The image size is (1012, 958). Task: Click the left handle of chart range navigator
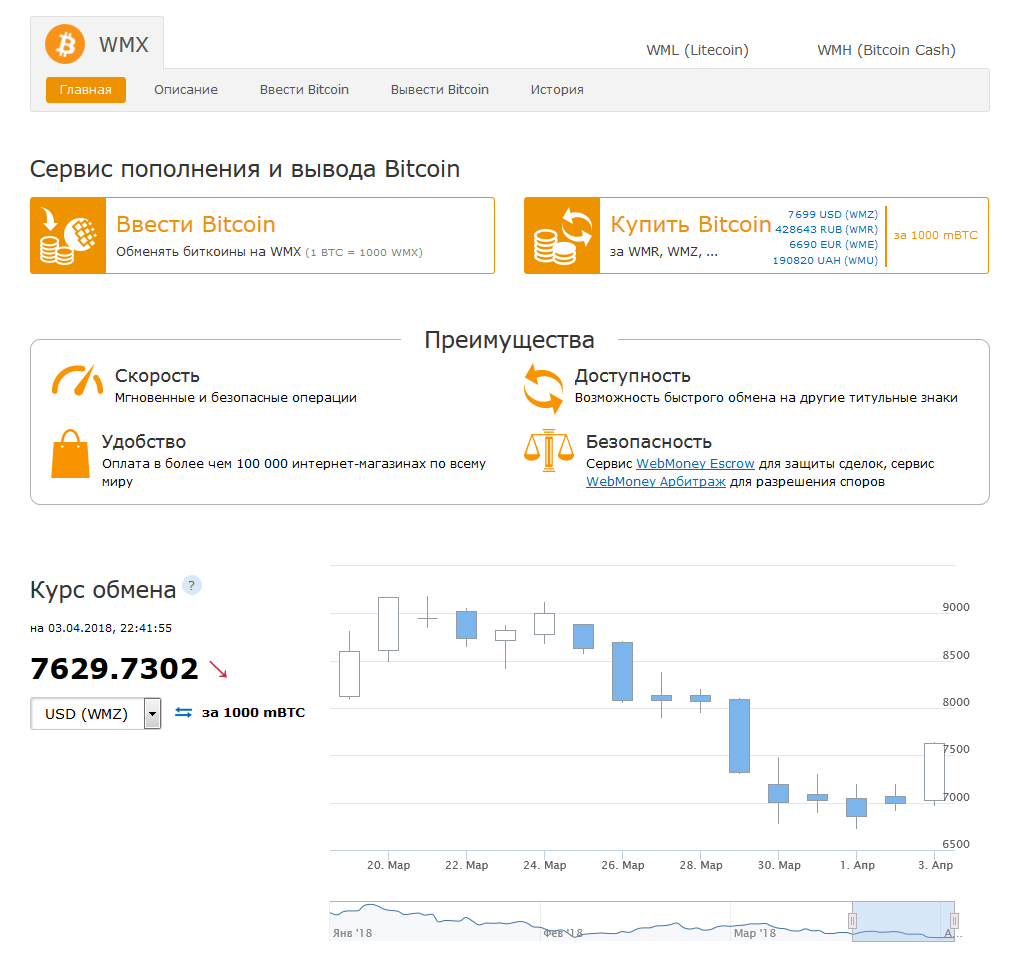(x=852, y=921)
